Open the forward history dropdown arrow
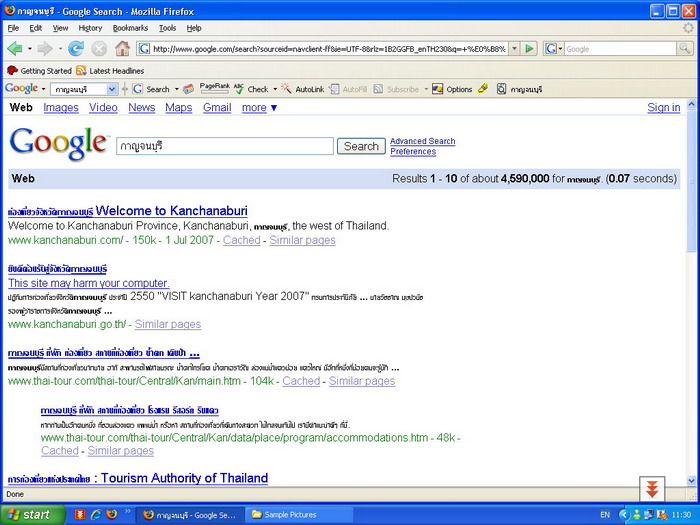This screenshot has height=525, width=700. click(60, 48)
